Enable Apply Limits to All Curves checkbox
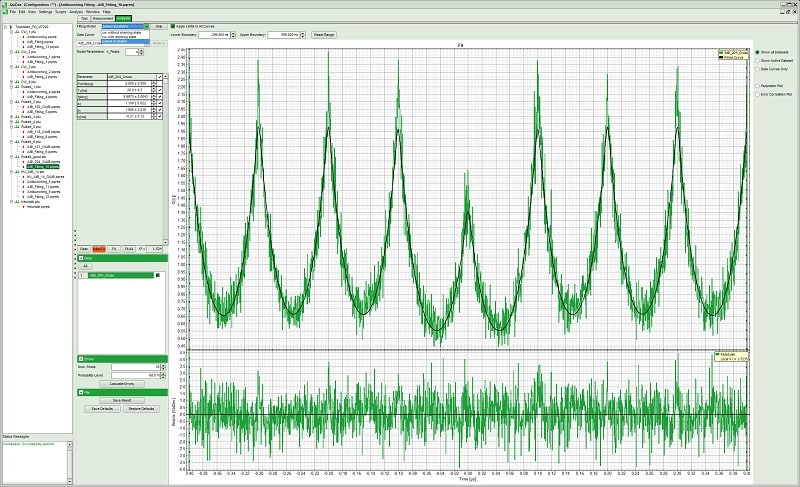Image resolution: width=800 pixels, height=487 pixels. click(172, 26)
